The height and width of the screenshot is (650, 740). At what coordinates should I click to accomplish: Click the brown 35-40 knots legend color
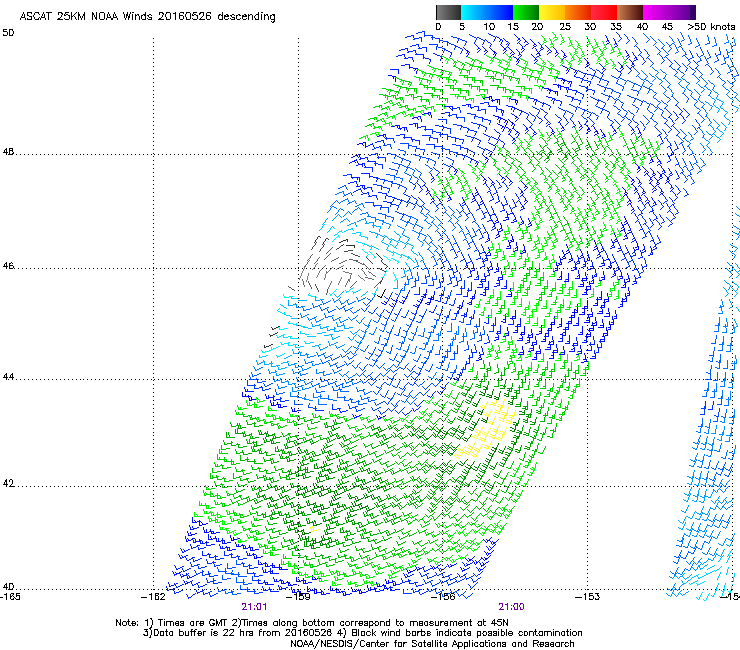[x=630, y=12]
